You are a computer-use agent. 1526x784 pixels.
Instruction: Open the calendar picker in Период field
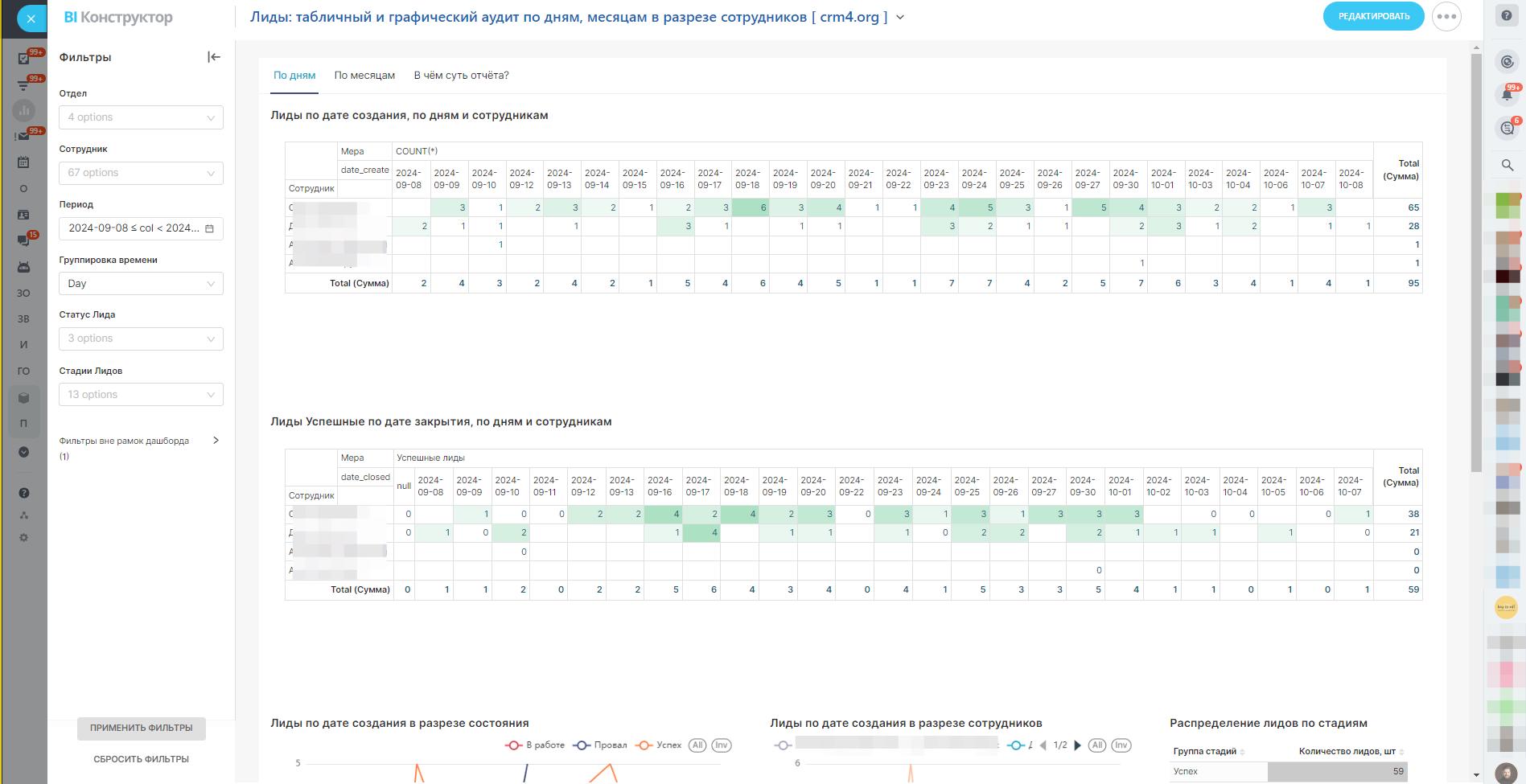pyautogui.click(x=209, y=228)
